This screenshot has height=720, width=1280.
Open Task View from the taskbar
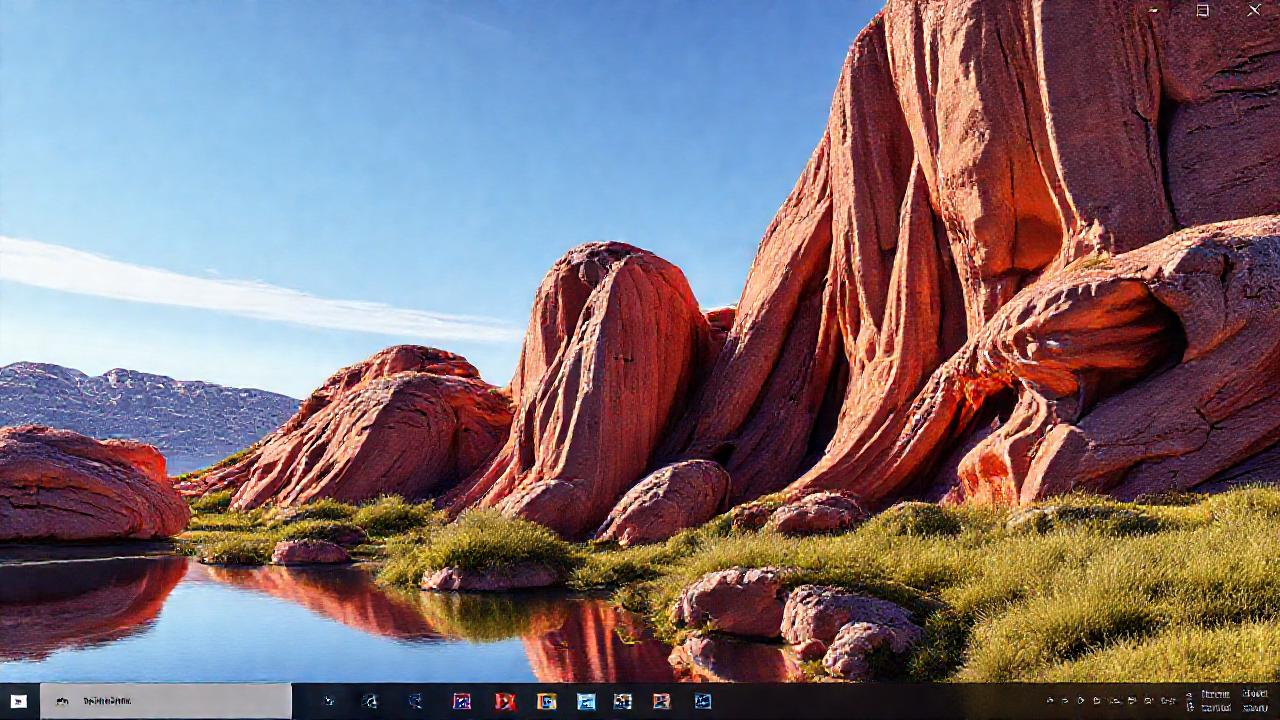tap(328, 702)
